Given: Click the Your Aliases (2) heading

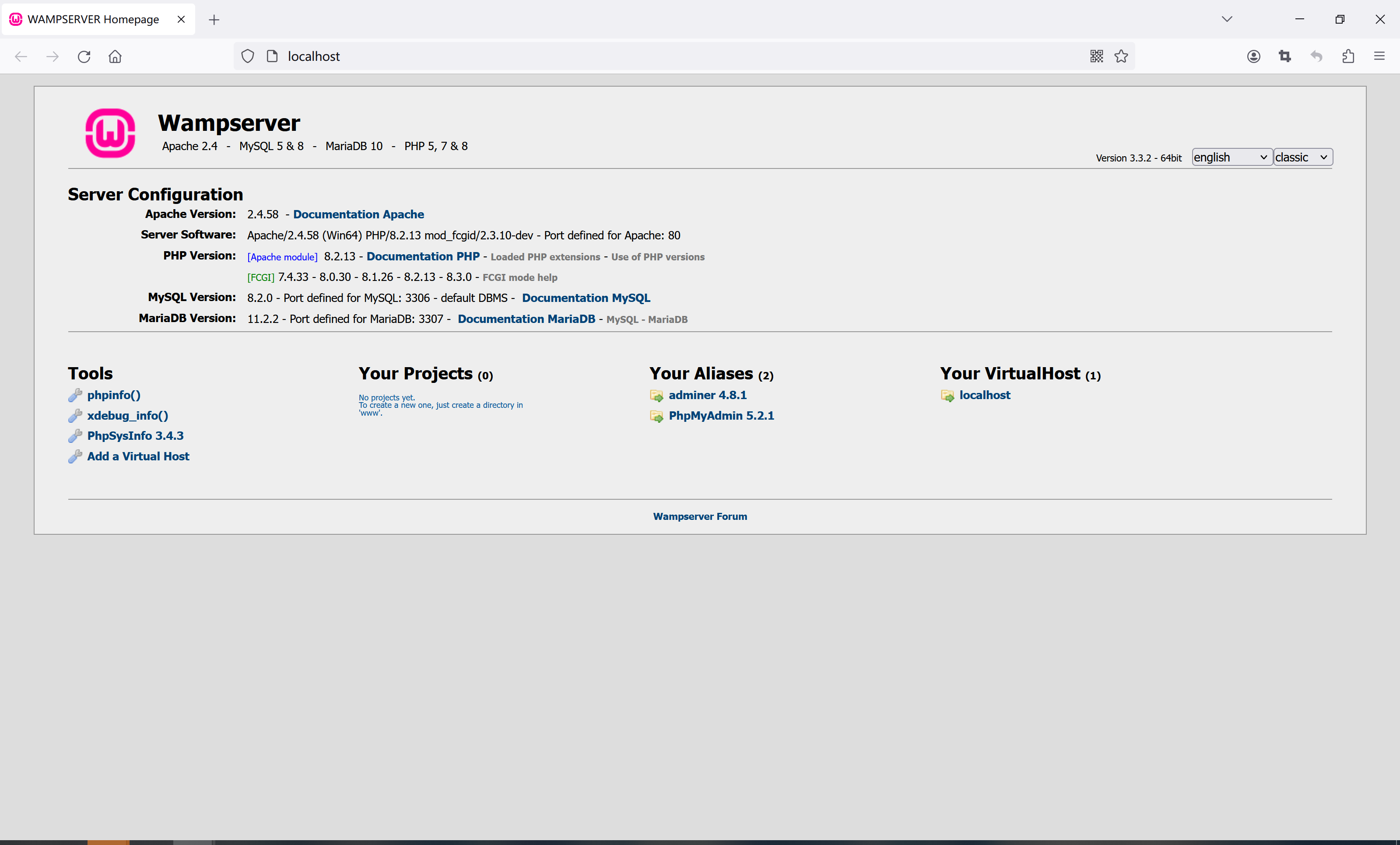Looking at the screenshot, I should (x=711, y=373).
